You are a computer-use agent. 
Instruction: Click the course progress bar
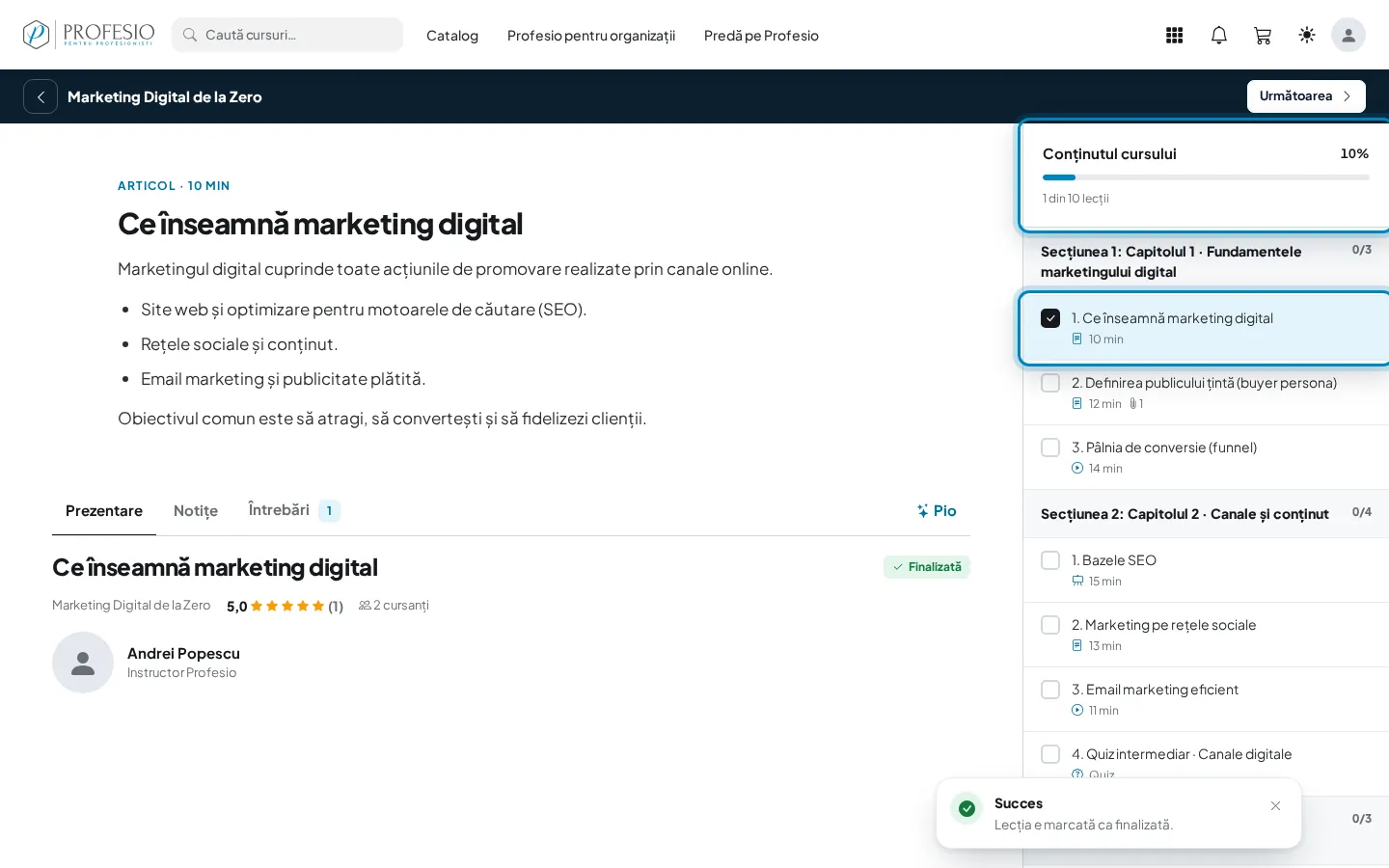tap(1206, 177)
